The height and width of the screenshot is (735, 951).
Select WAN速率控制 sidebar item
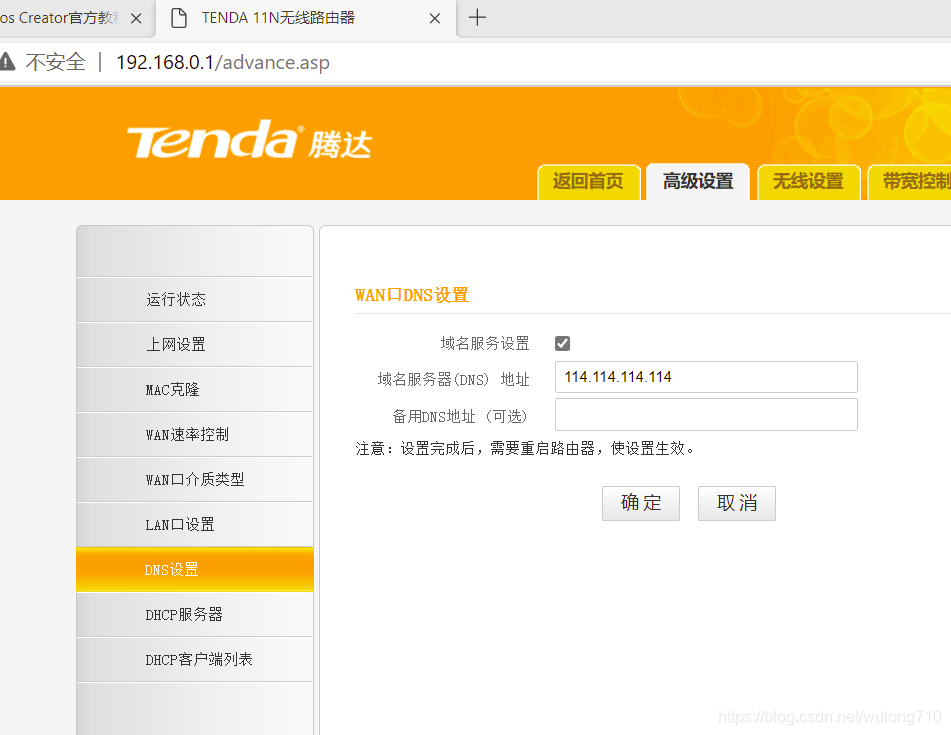tap(195, 434)
